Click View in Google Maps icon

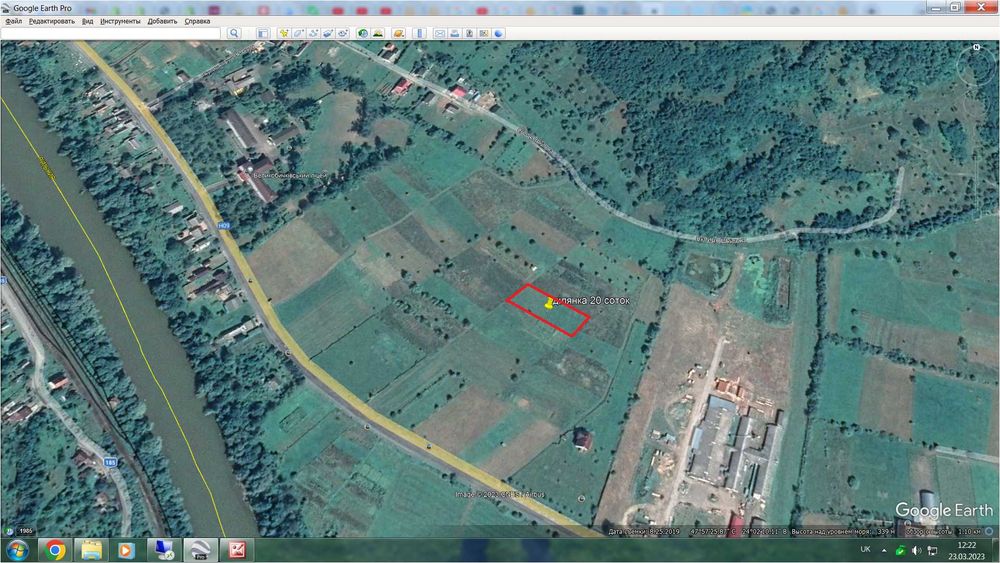pos(484,33)
